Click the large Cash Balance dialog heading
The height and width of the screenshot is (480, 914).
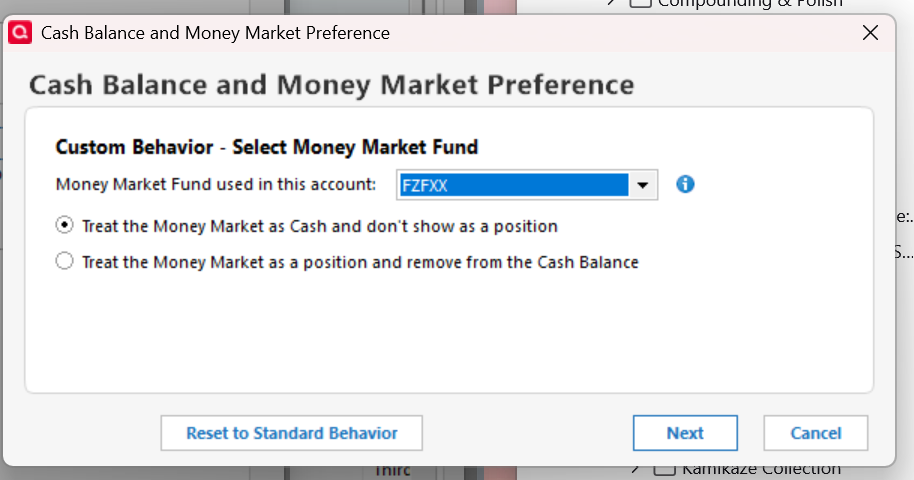331,84
